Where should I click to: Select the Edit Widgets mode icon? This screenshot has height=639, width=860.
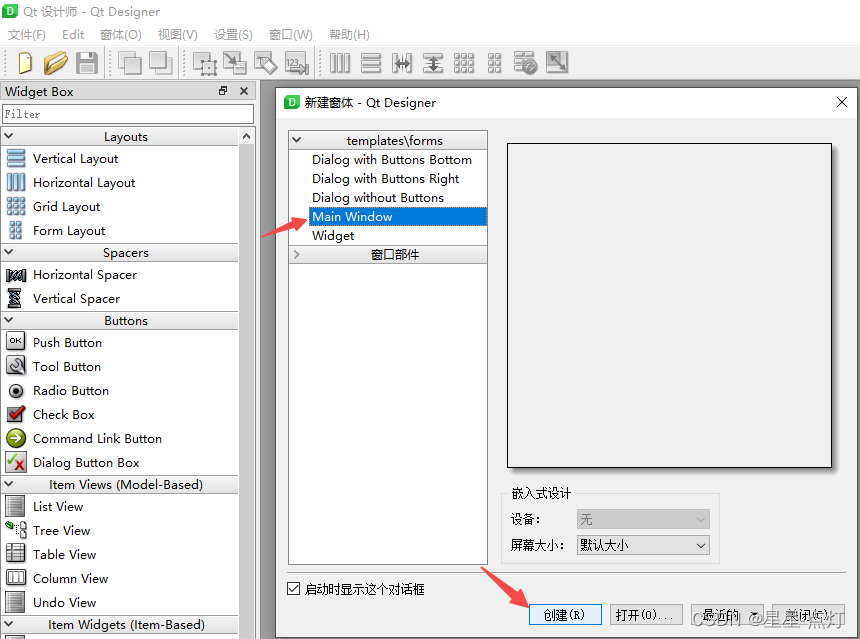(x=205, y=63)
